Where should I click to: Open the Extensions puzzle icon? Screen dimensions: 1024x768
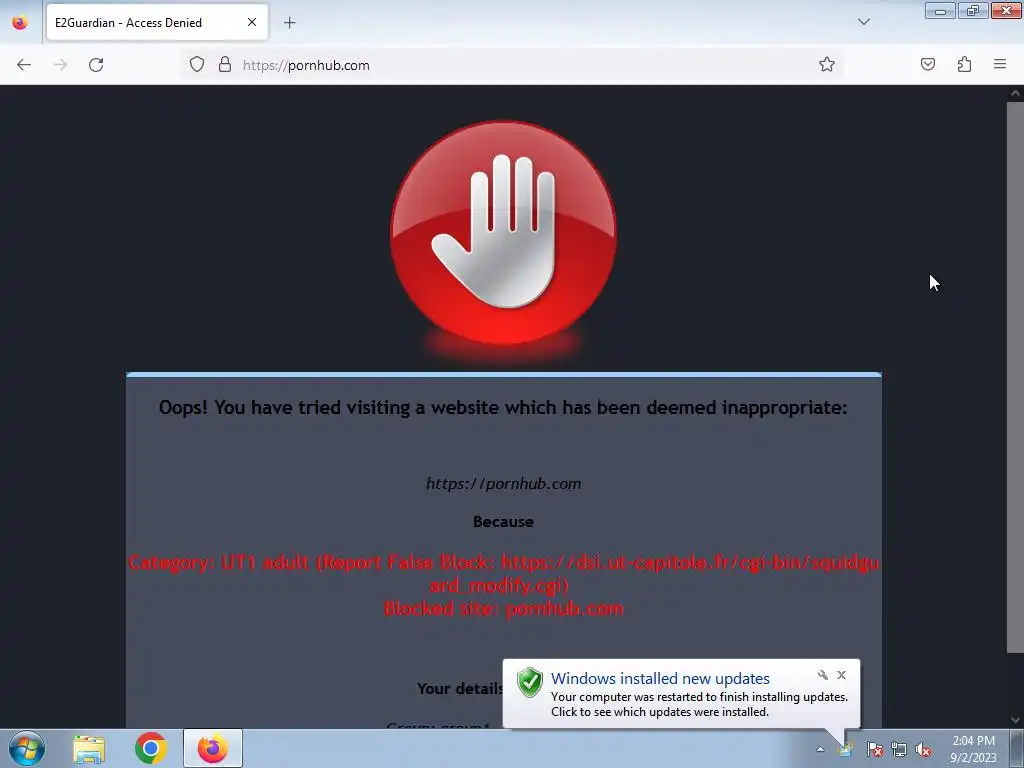[964, 65]
